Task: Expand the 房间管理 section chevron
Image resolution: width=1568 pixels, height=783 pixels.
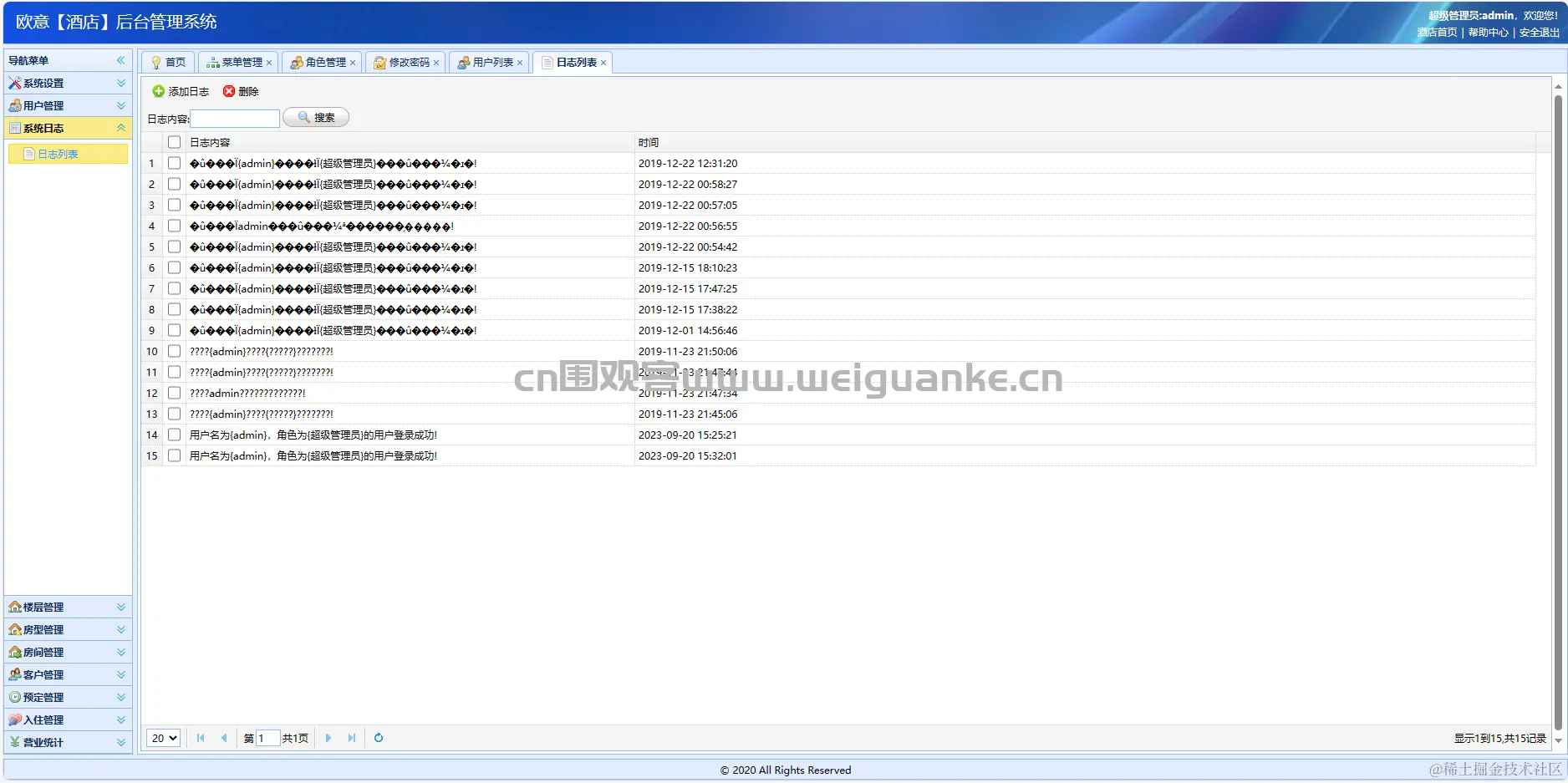Action: (121, 652)
